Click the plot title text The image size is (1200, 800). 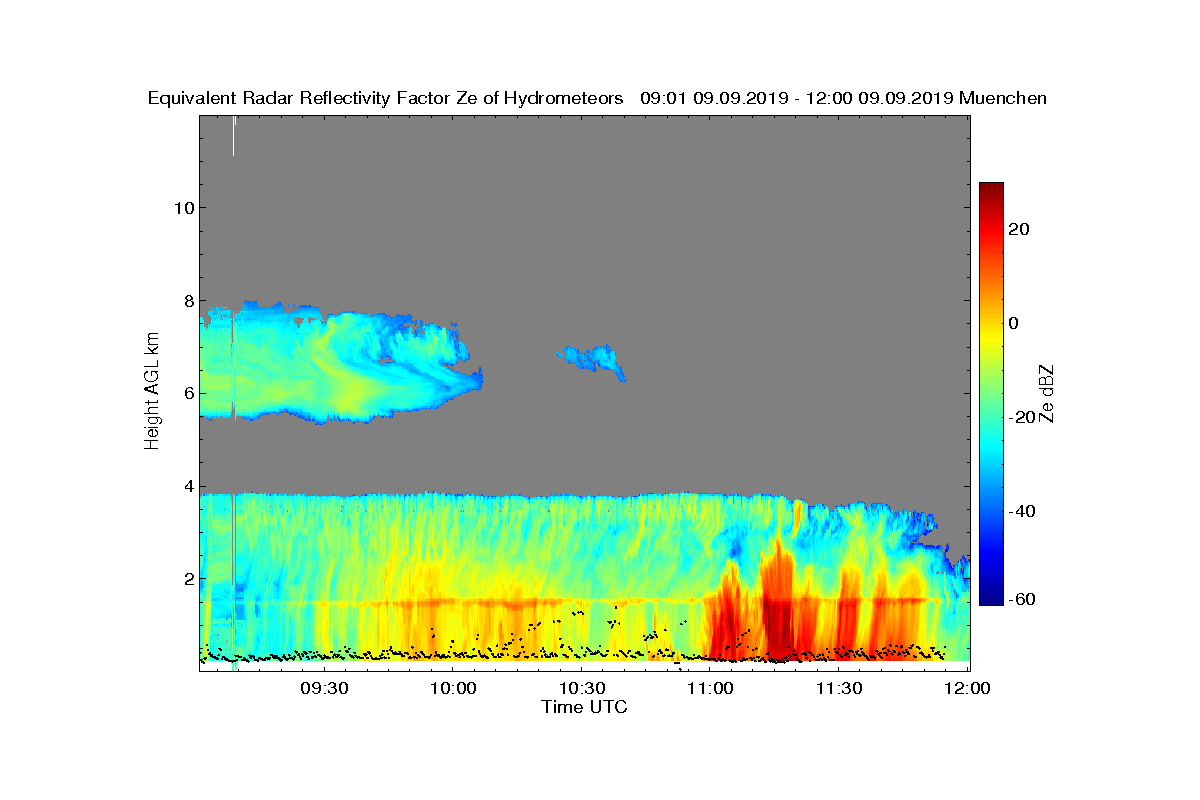click(597, 98)
